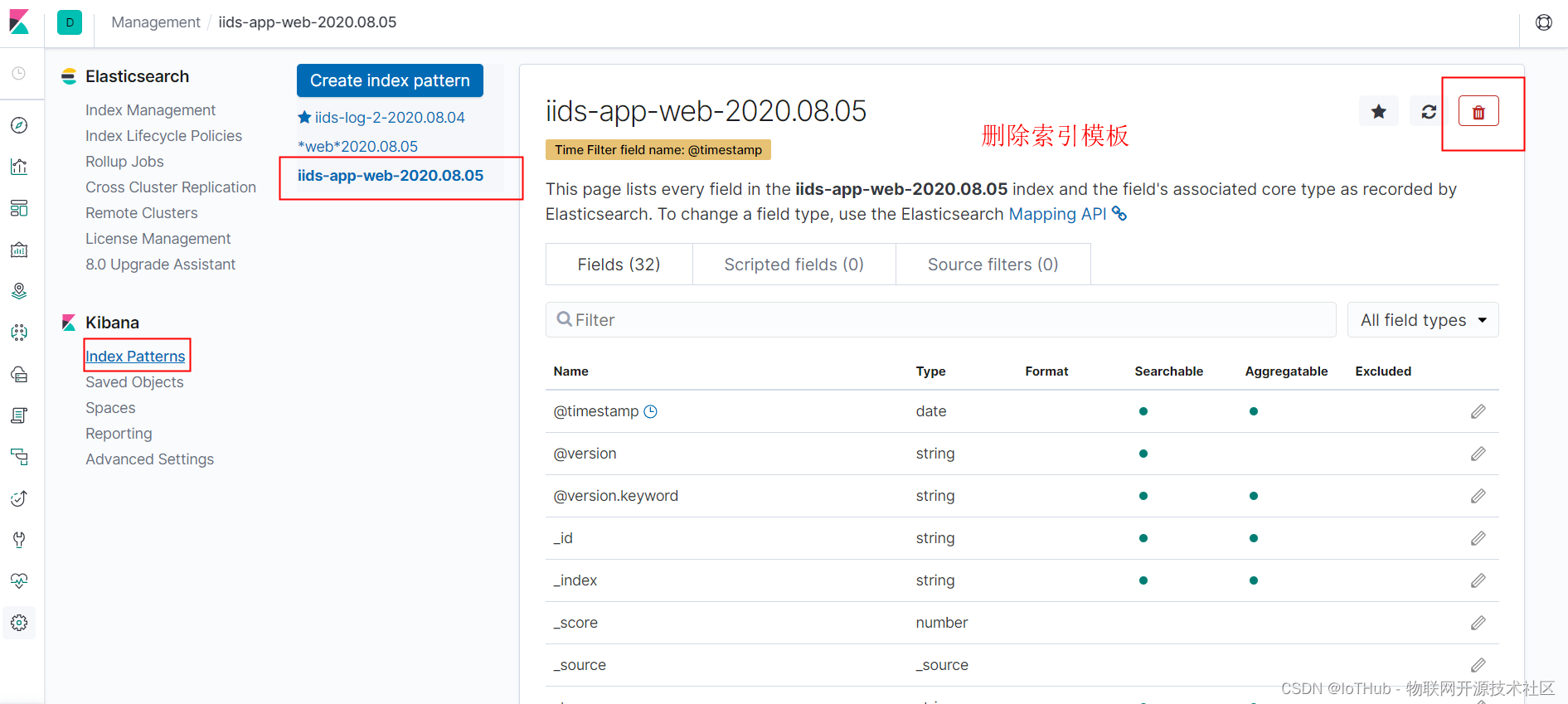Open APM icon in side nav
This screenshot has width=1568, height=704.
[19, 457]
